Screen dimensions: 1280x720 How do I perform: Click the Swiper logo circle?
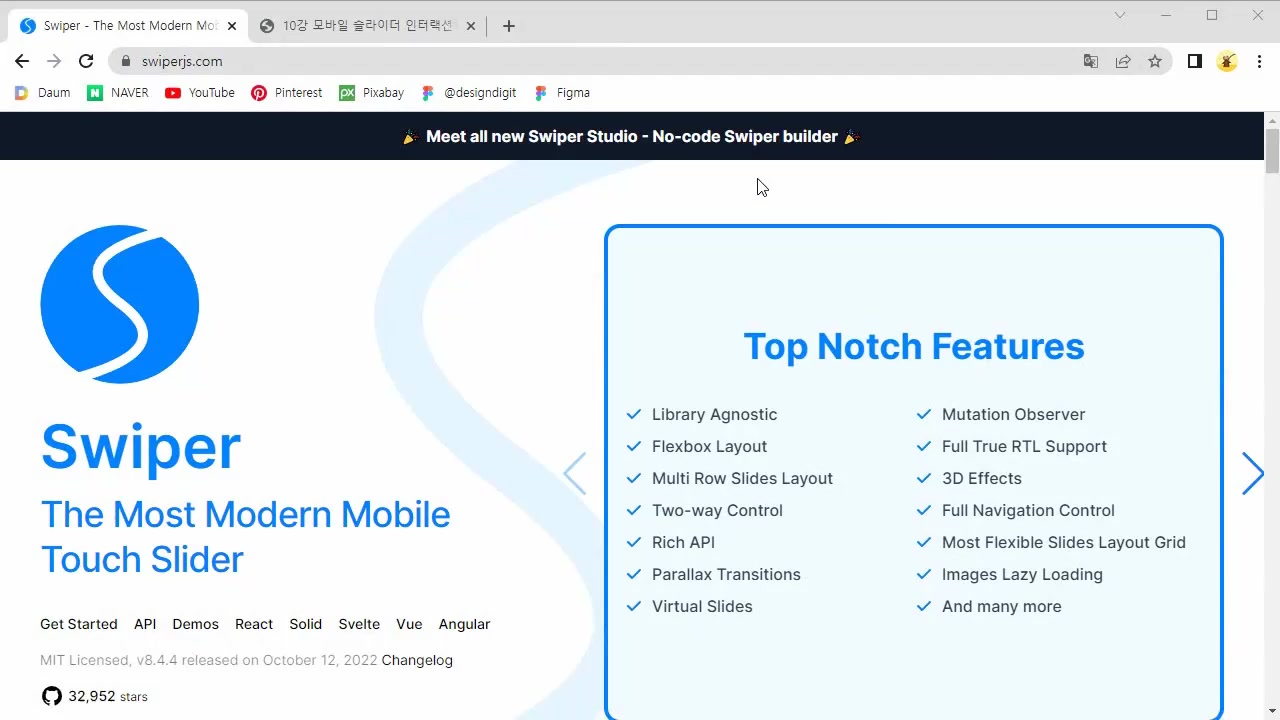click(120, 304)
